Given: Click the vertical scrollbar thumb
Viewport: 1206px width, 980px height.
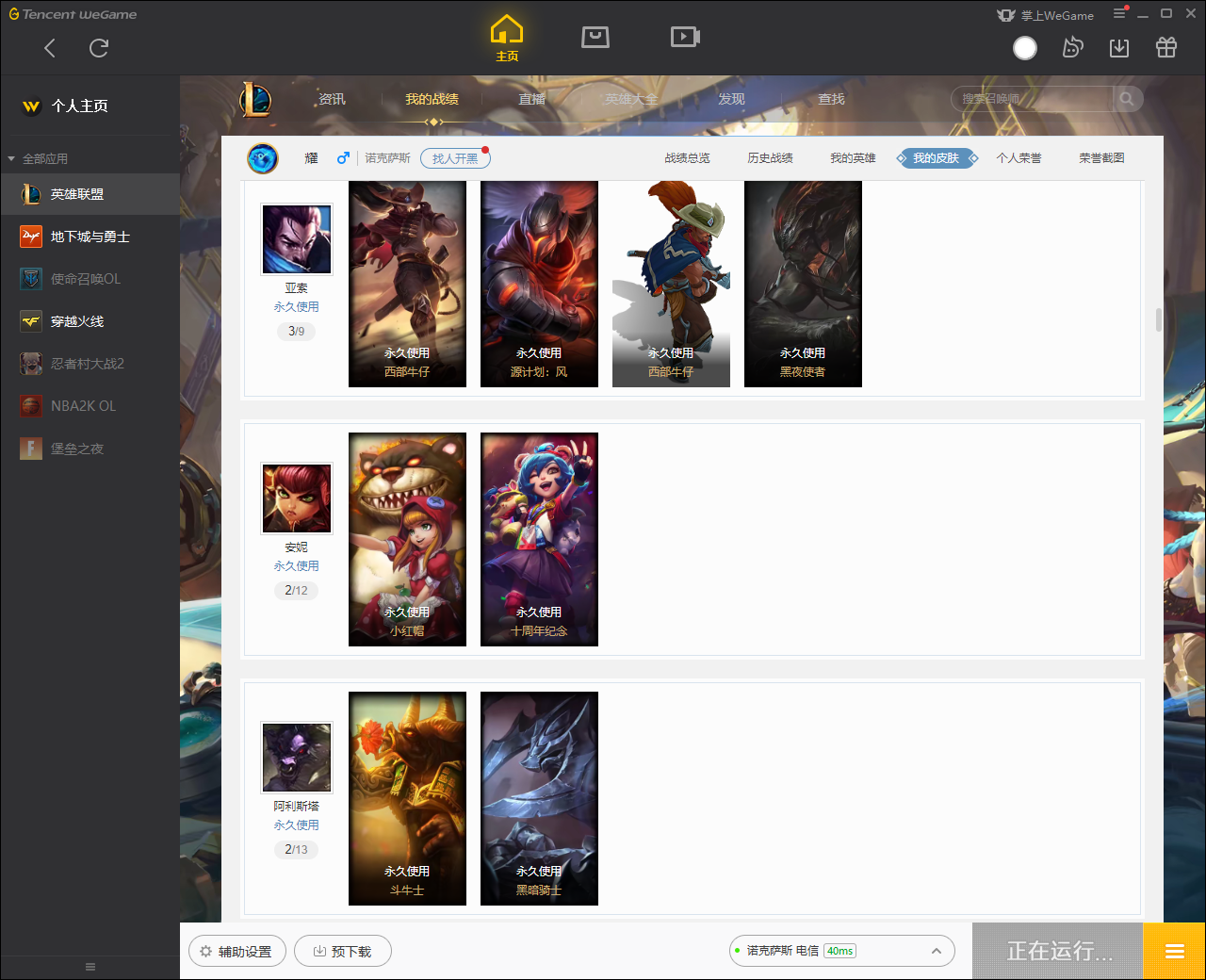Looking at the screenshot, I should click(x=1159, y=319).
